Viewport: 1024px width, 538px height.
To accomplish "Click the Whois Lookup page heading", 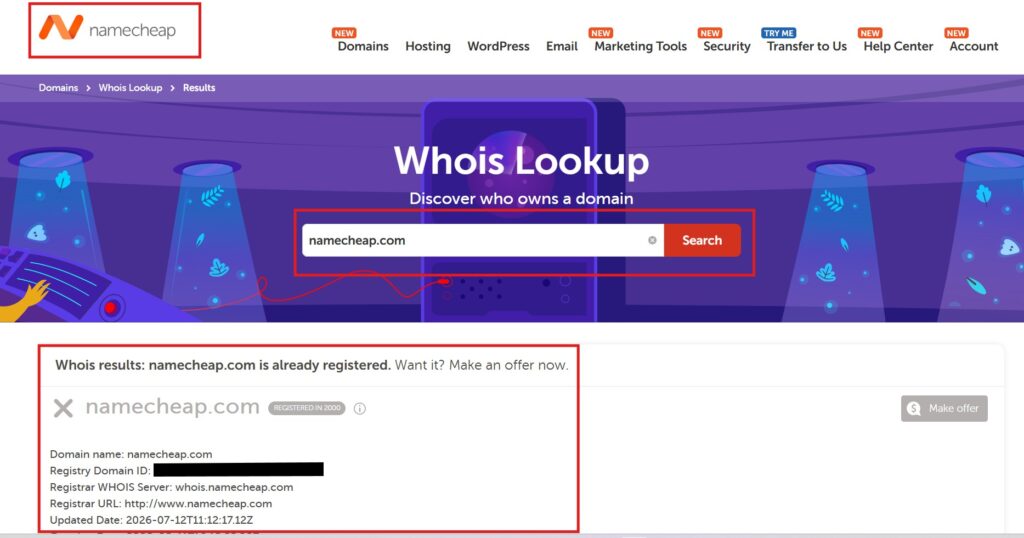I will 521,161.
